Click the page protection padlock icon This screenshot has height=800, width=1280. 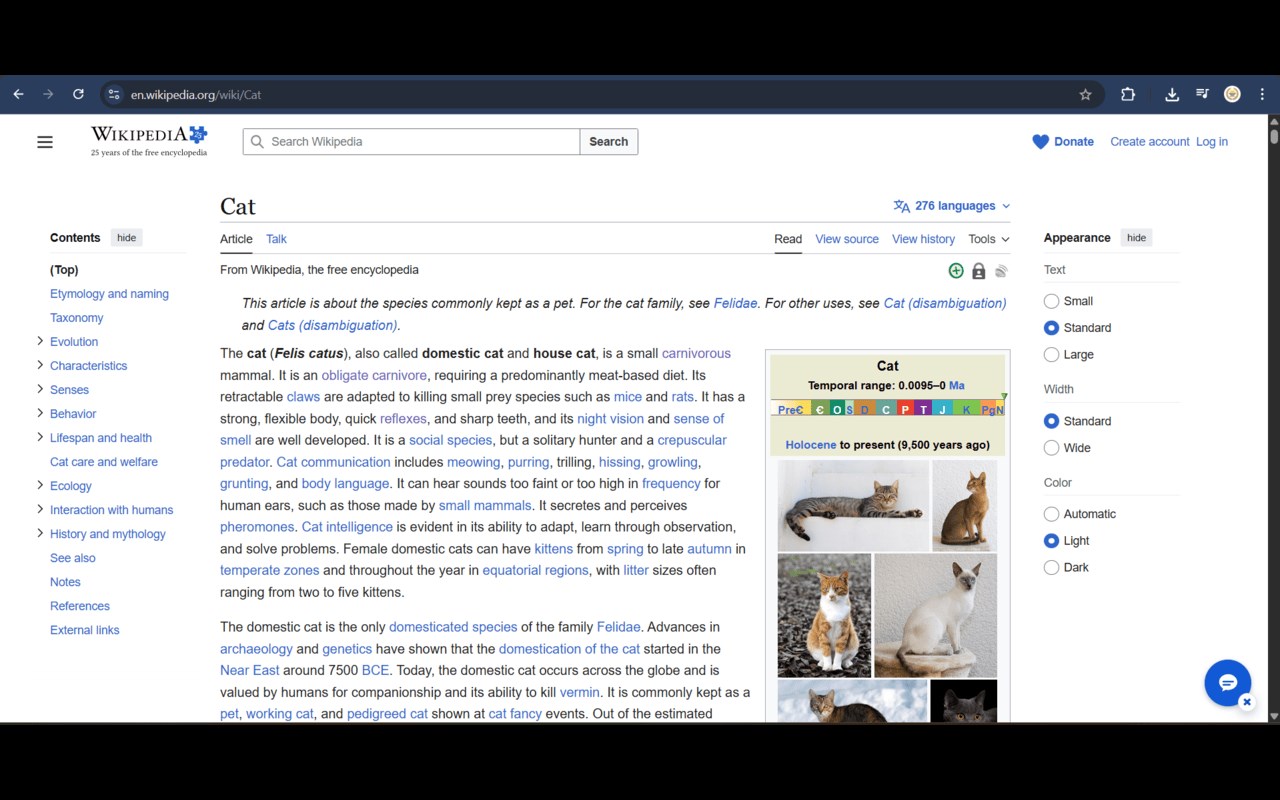coord(979,271)
